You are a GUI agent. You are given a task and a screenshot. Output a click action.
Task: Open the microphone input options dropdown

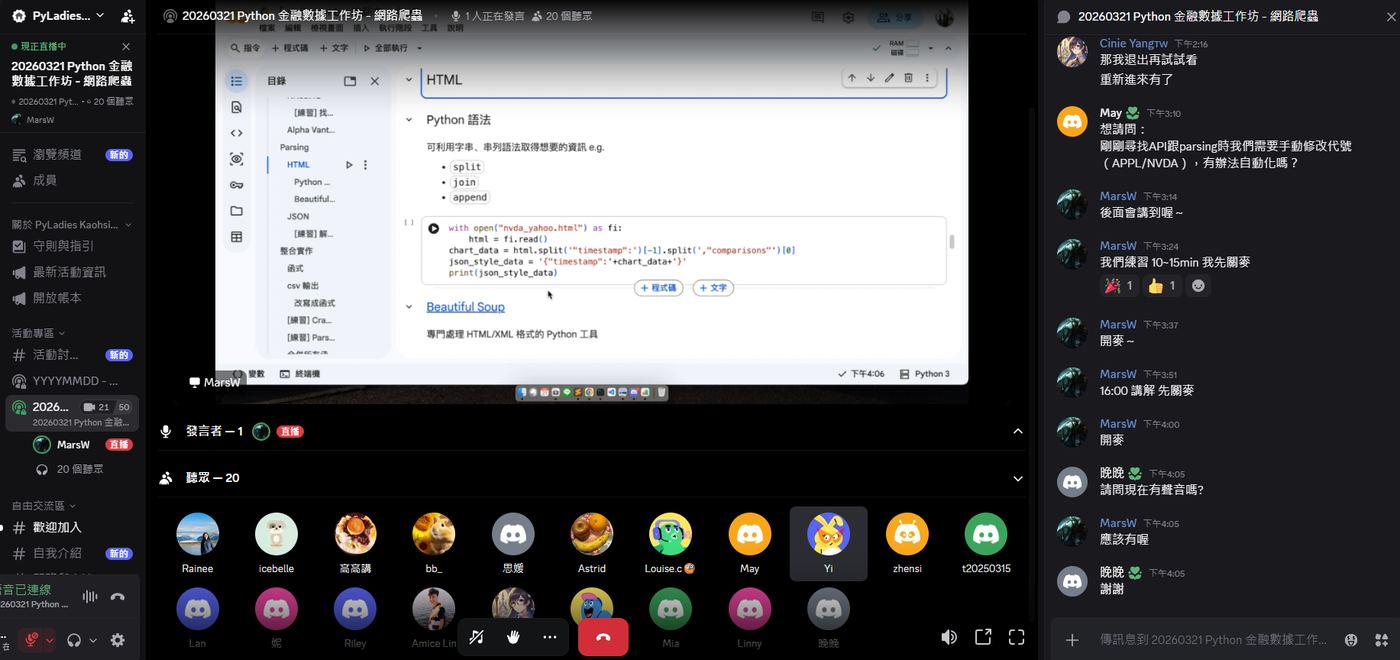(50, 640)
